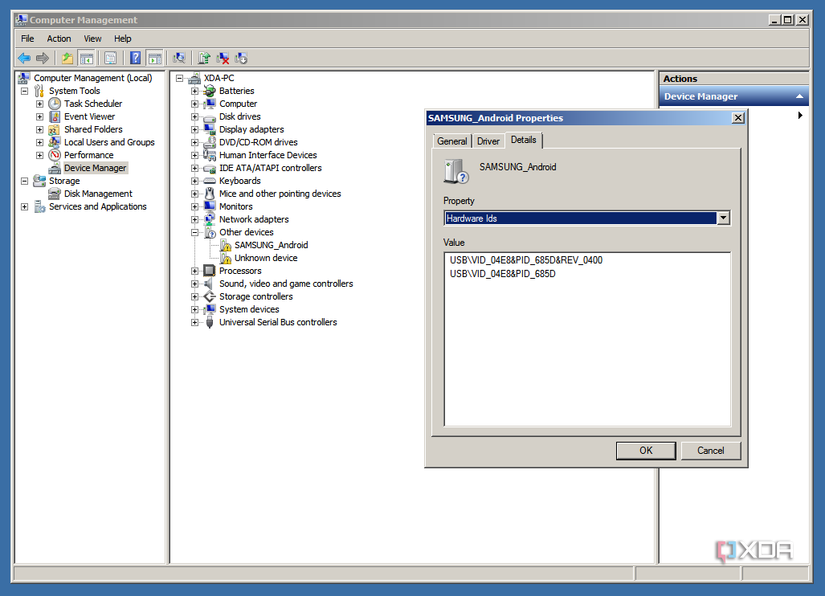Click the OK button
Viewport: 825px width, 596px height.
tap(646, 450)
